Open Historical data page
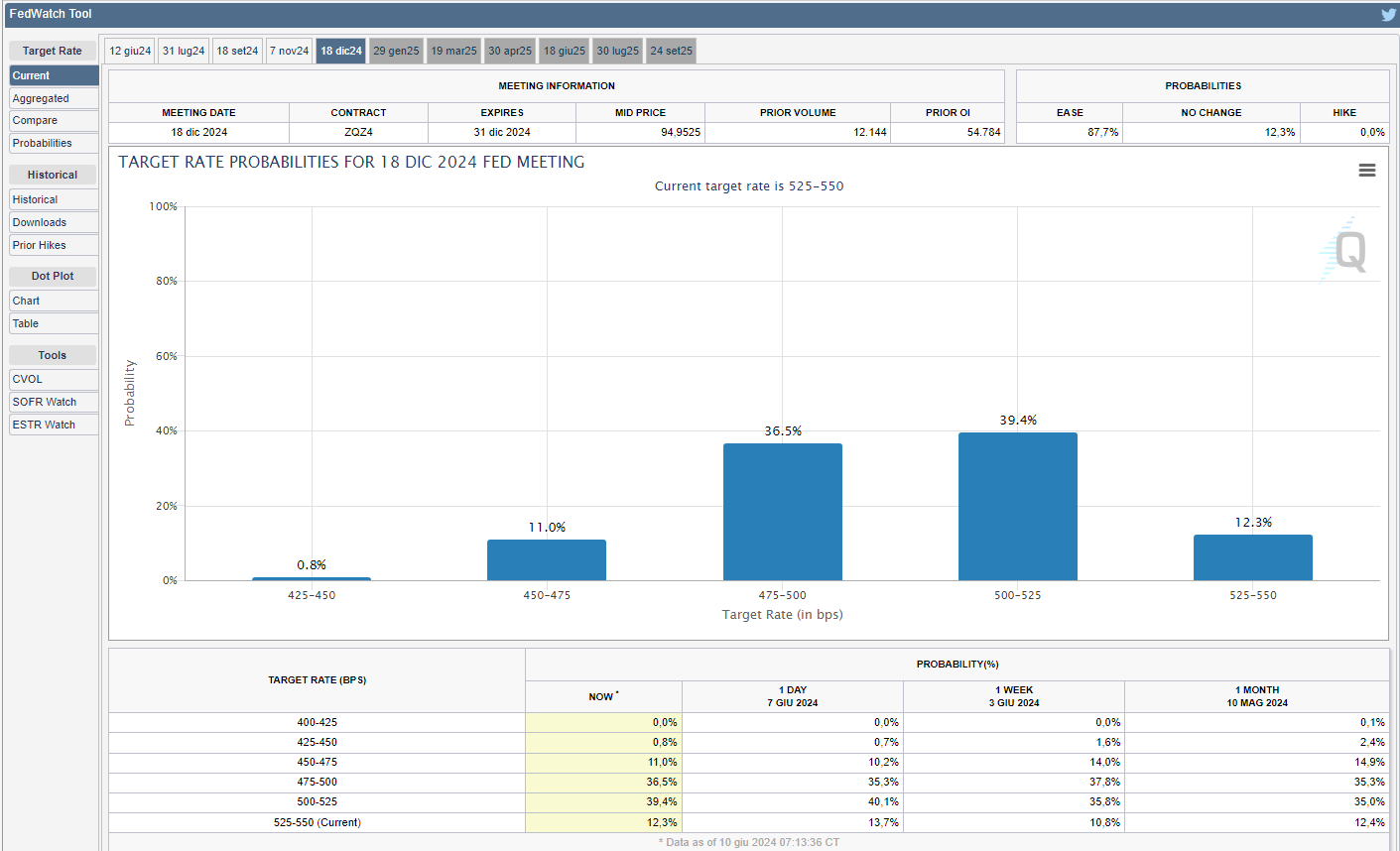The height and width of the screenshot is (851, 1400). coord(54,199)
